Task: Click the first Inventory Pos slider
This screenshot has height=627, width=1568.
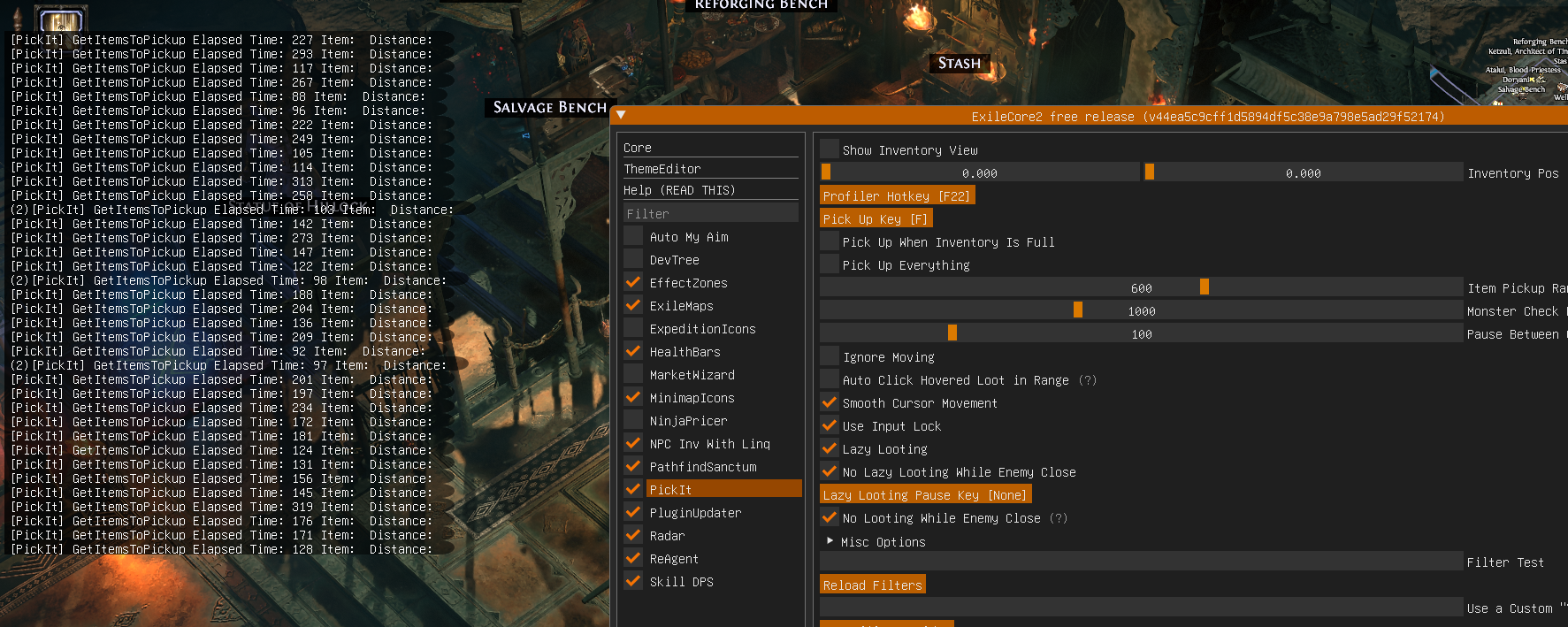Action: 980,172
